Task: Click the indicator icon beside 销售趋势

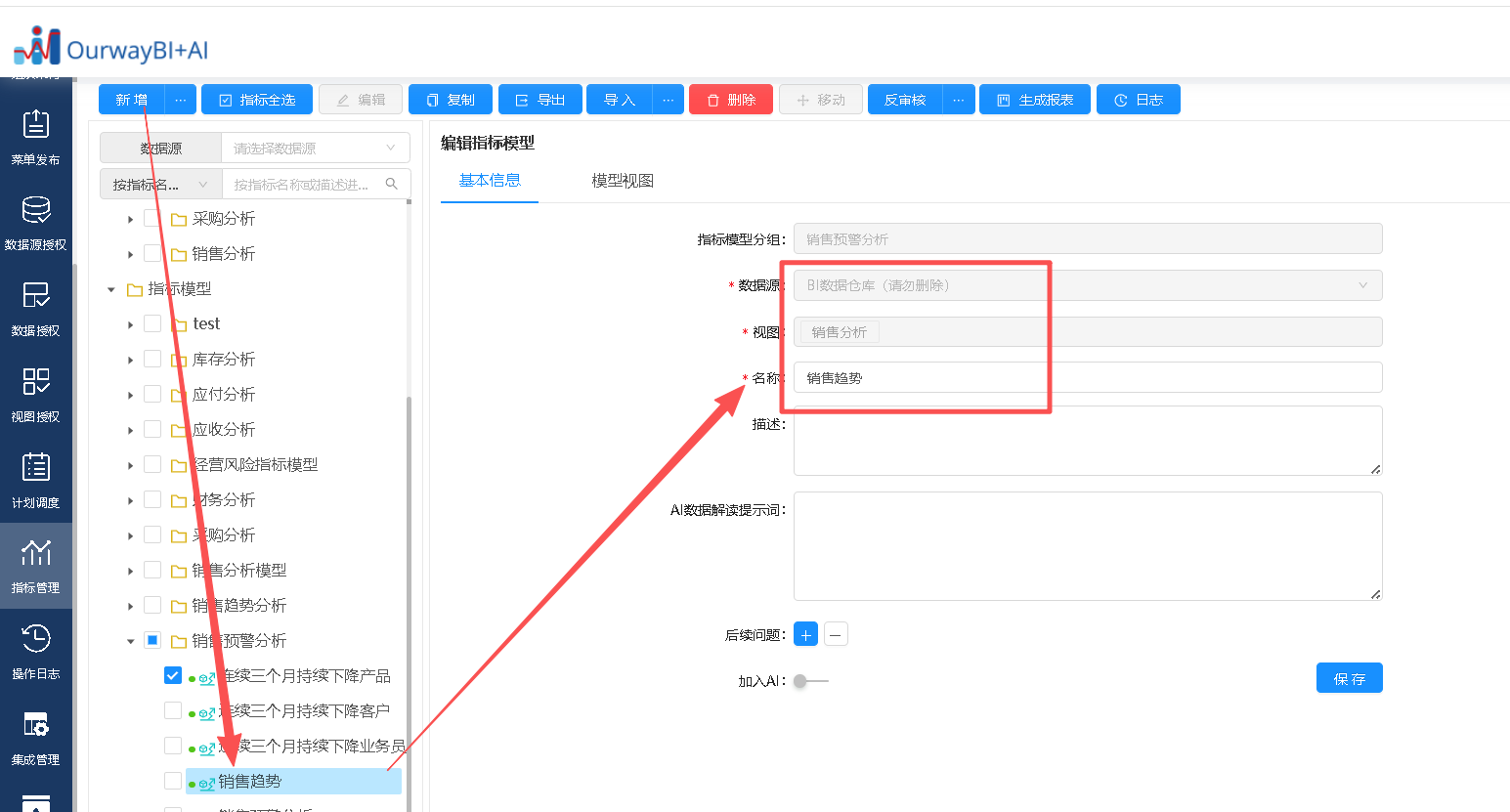Action: (207, 783)
